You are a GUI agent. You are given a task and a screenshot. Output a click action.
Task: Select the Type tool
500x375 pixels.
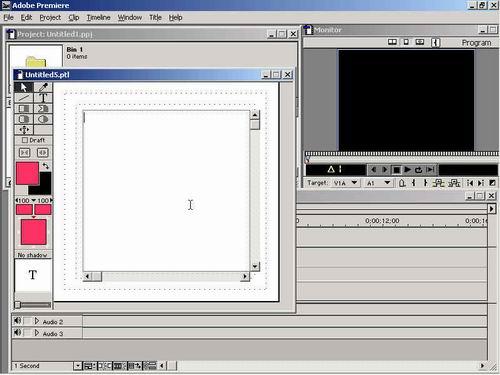pos(43,98)
